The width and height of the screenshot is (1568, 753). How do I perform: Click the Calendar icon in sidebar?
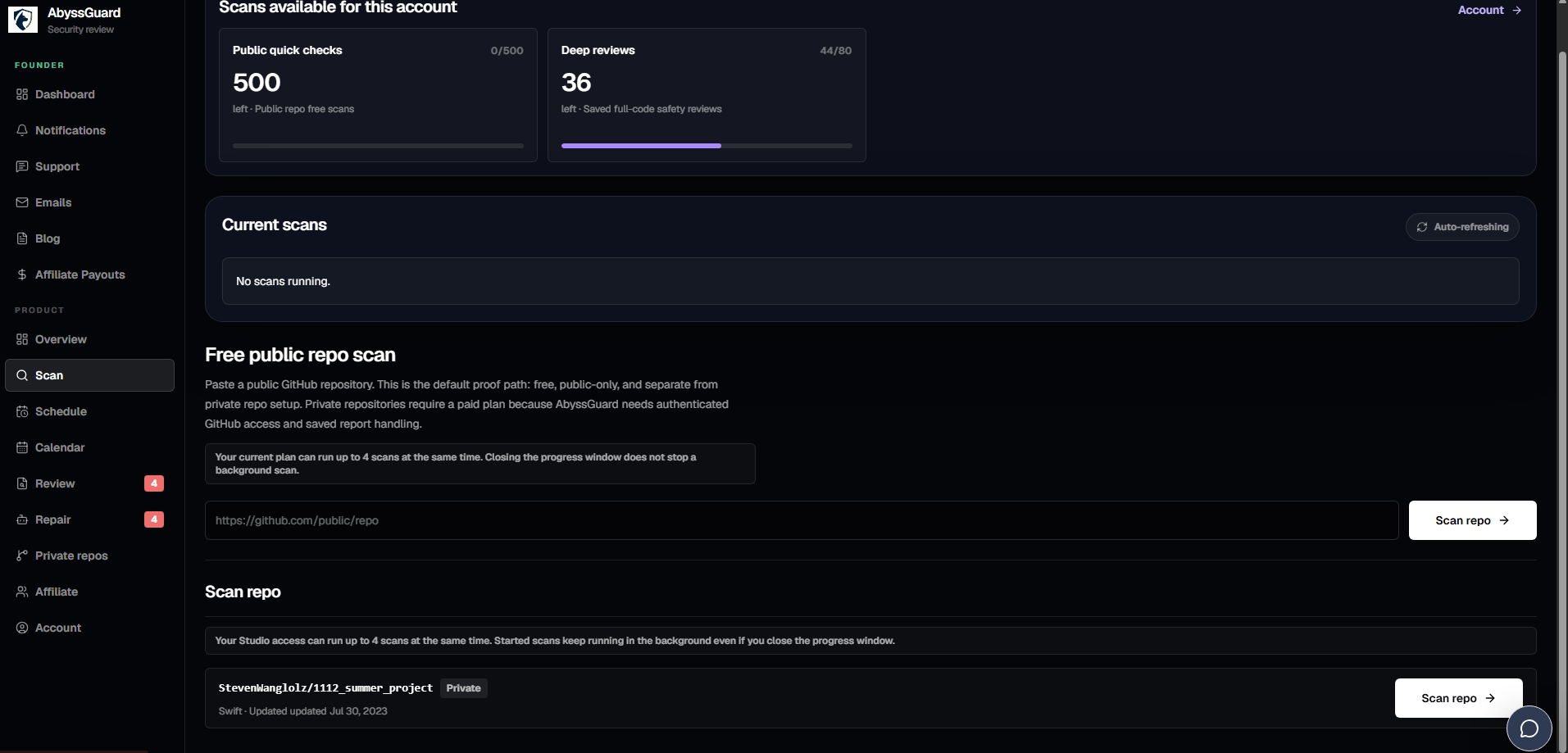tap(22, 447)
